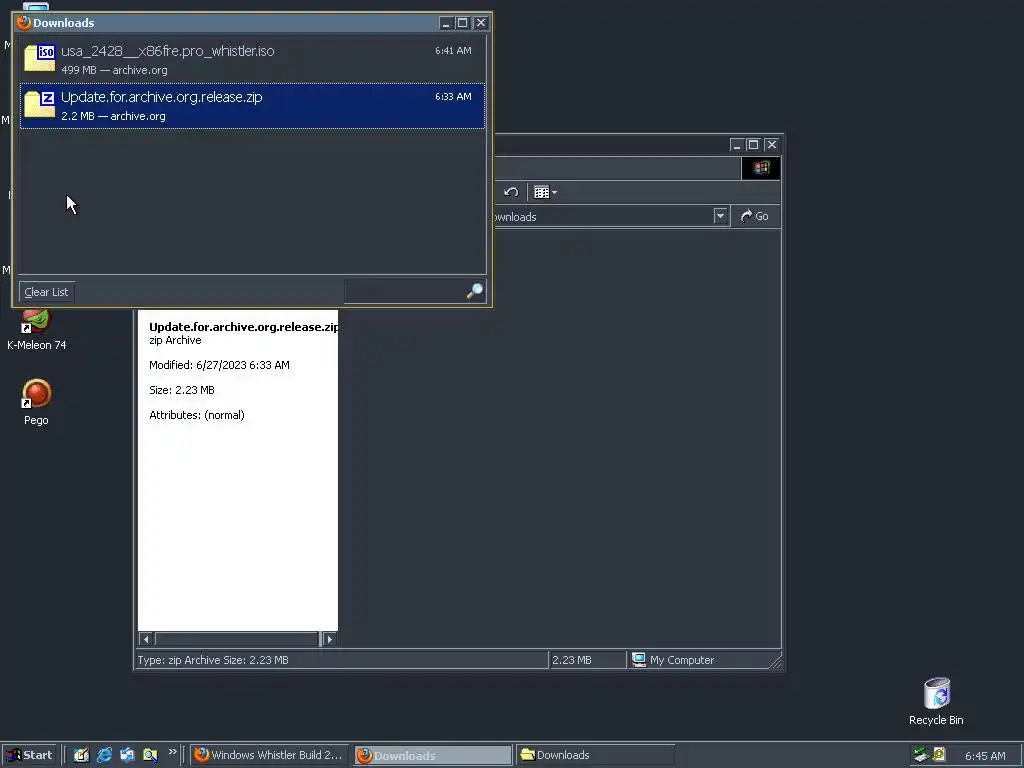Click the 6:41 AM download timestamp
The width and height of the screenshot is (1024, 768).
point(453,50)
